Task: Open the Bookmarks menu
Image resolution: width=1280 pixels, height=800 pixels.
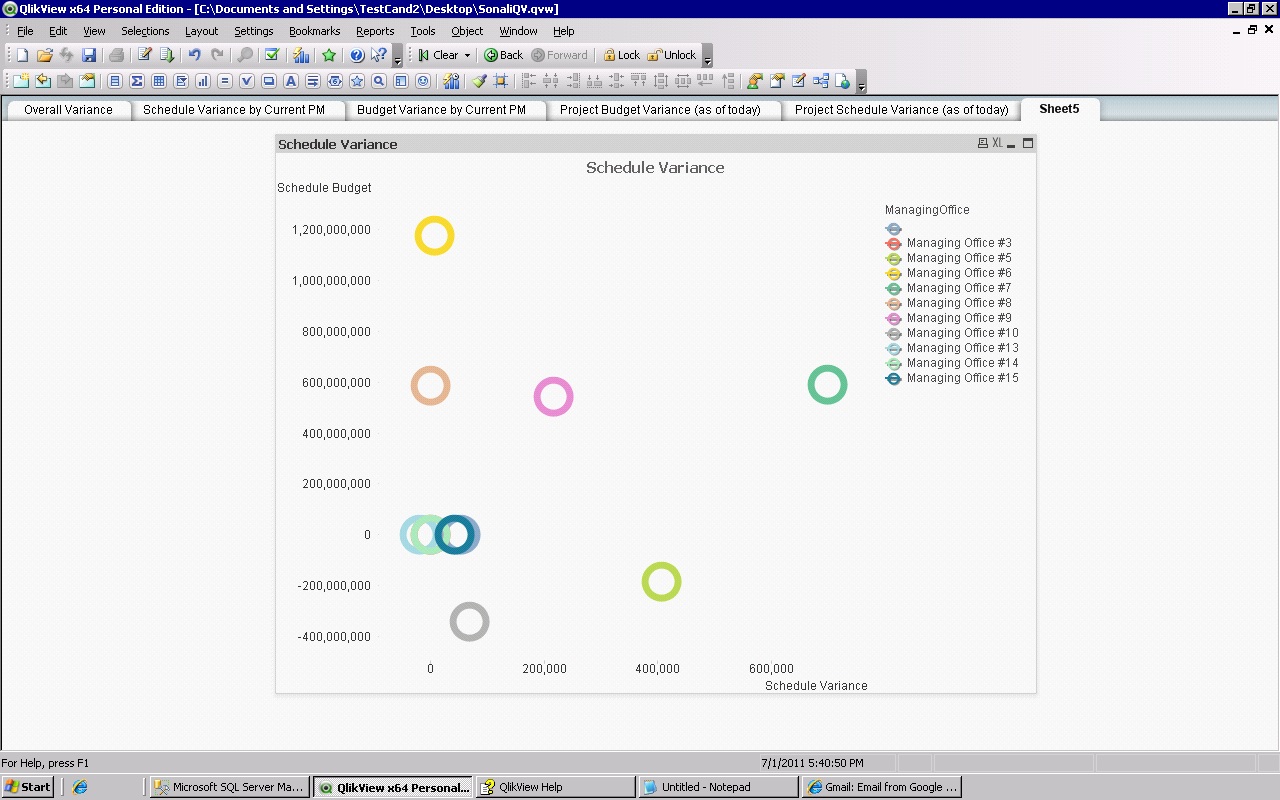Action: pos(314,31)
